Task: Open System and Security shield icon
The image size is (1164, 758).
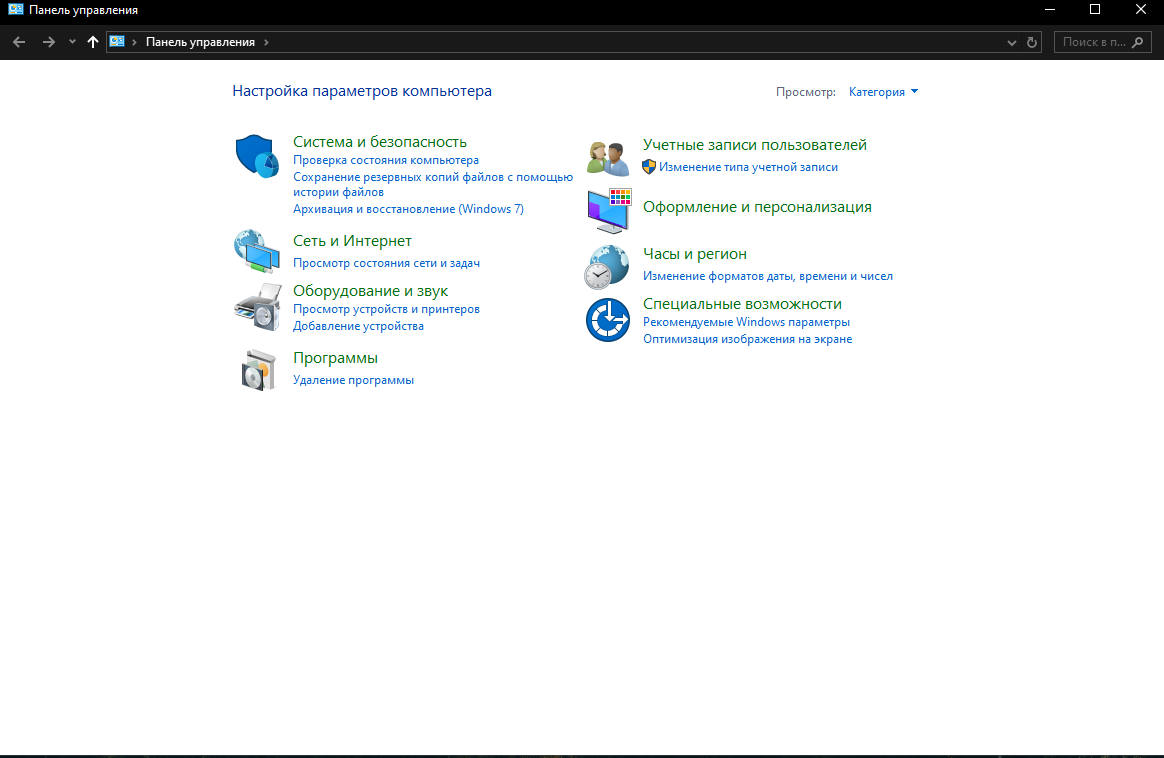Action: [257, 156]
